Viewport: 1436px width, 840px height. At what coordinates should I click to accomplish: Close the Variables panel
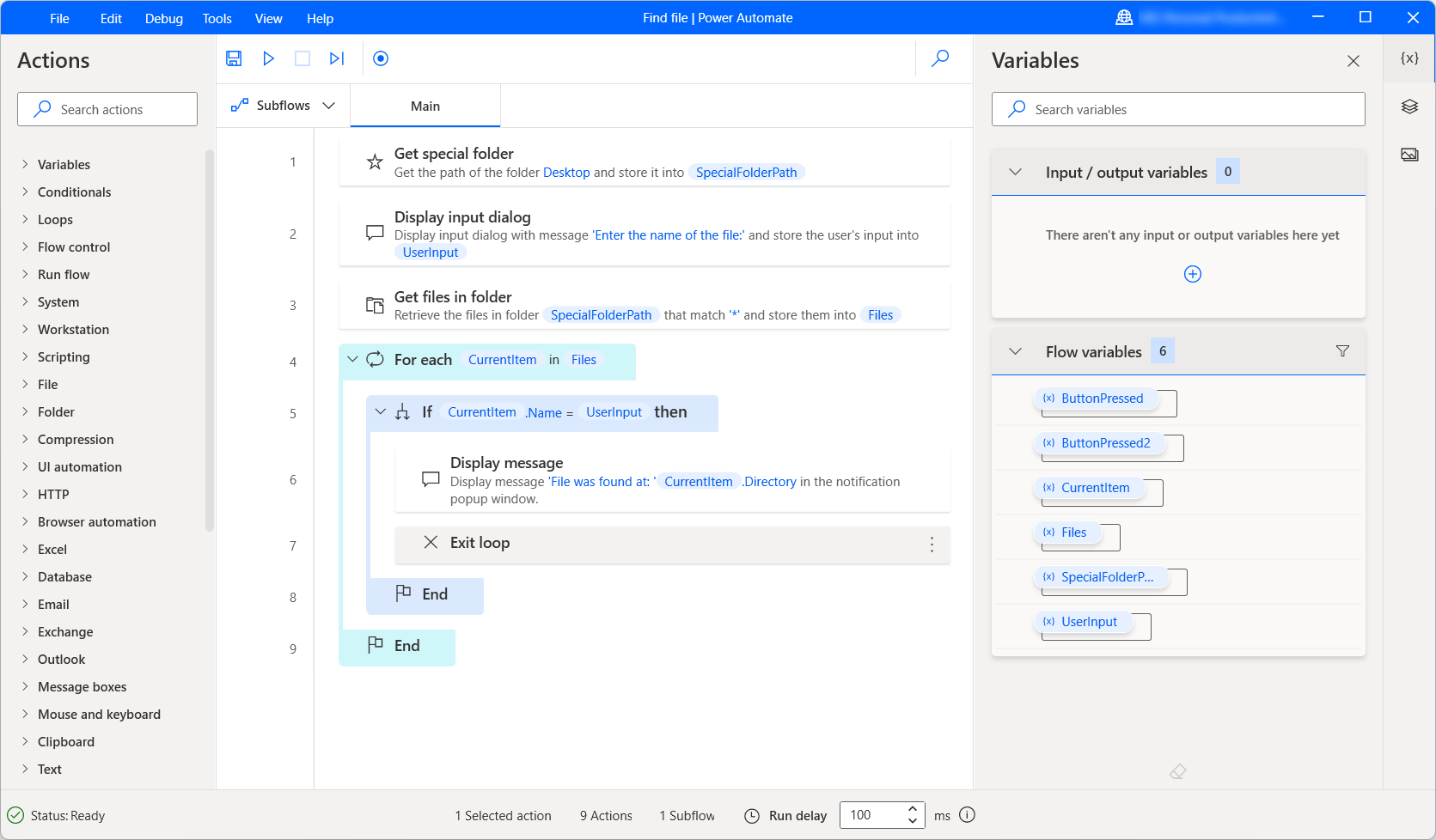[x=1354, y=61]
